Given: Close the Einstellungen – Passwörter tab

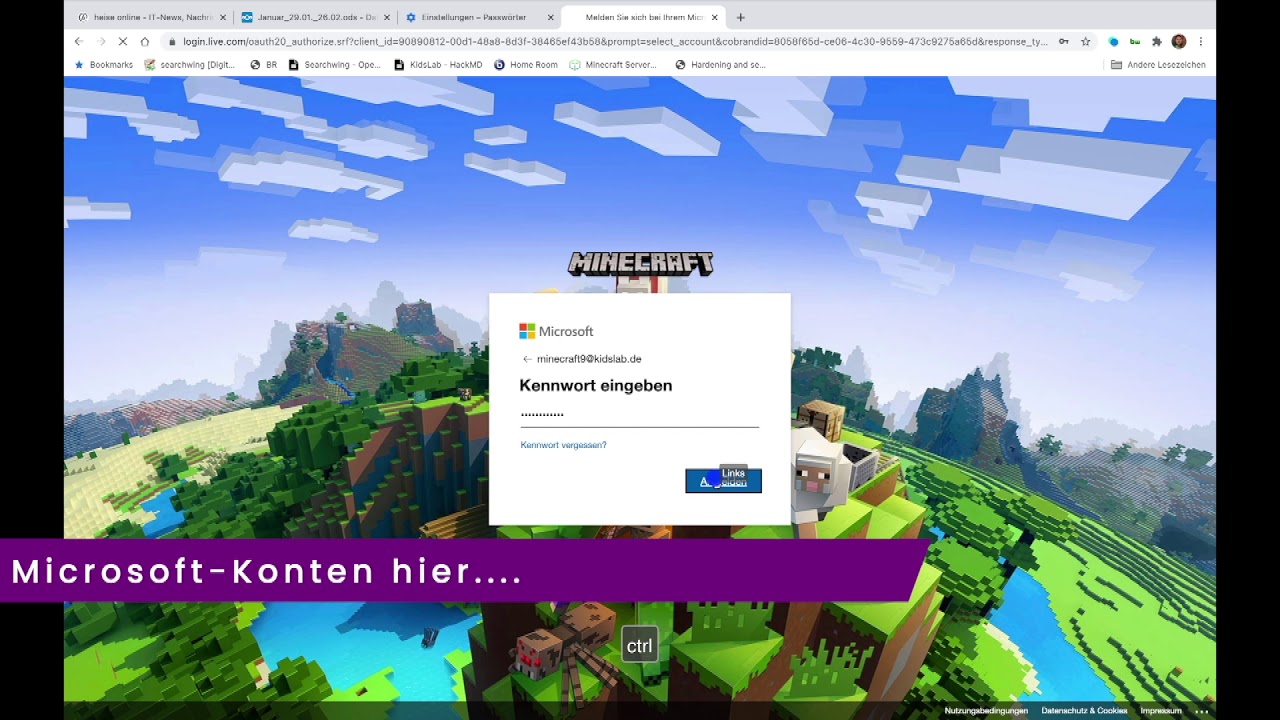Looking at the screenshot, I should coord(550,17).
